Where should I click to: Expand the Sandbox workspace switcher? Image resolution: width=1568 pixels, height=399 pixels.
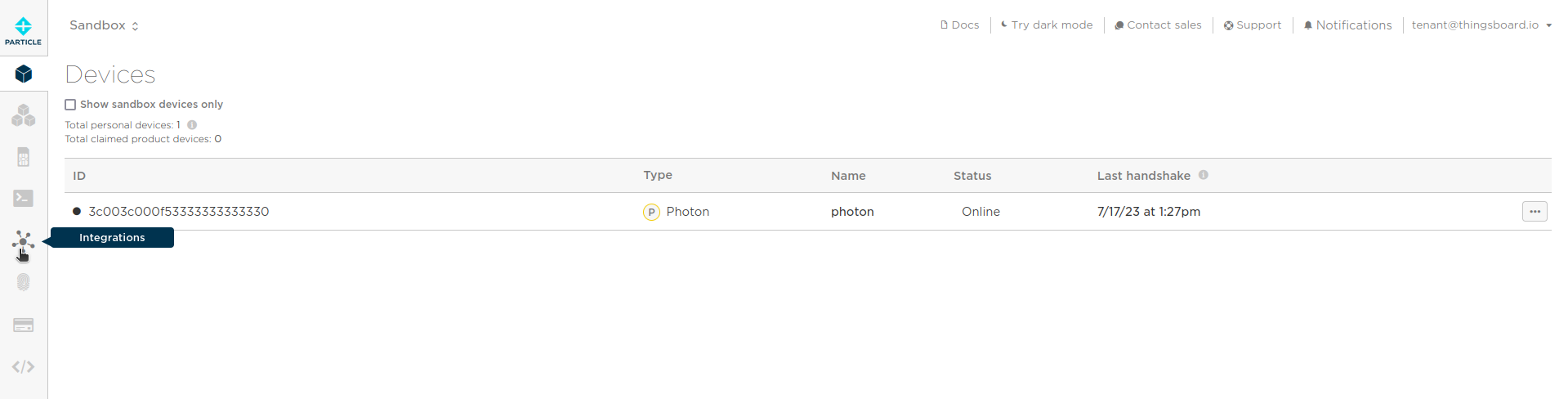pyautogui.click(x=104, y=25)
